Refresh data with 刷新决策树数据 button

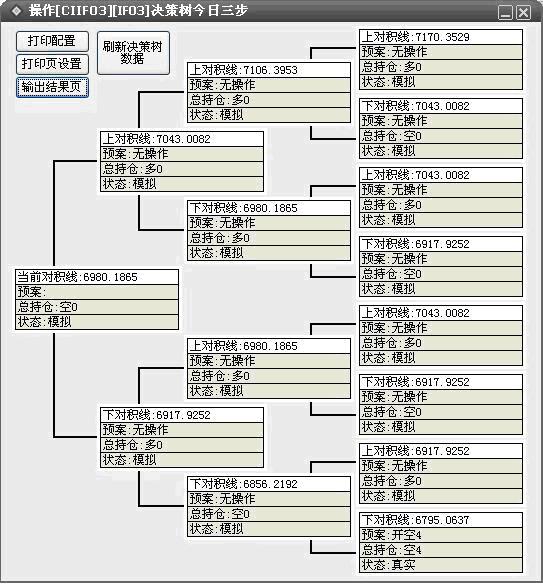(133, 53)
